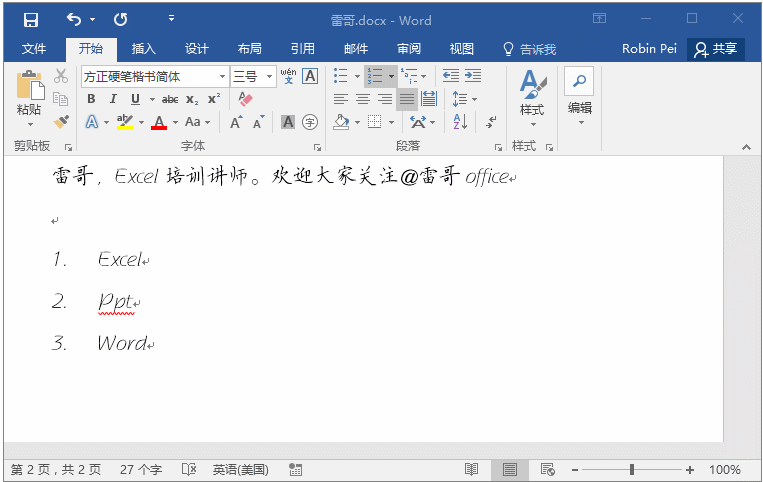Open the font name combo box
Screen dimensions: 763x482
point(155,76)
